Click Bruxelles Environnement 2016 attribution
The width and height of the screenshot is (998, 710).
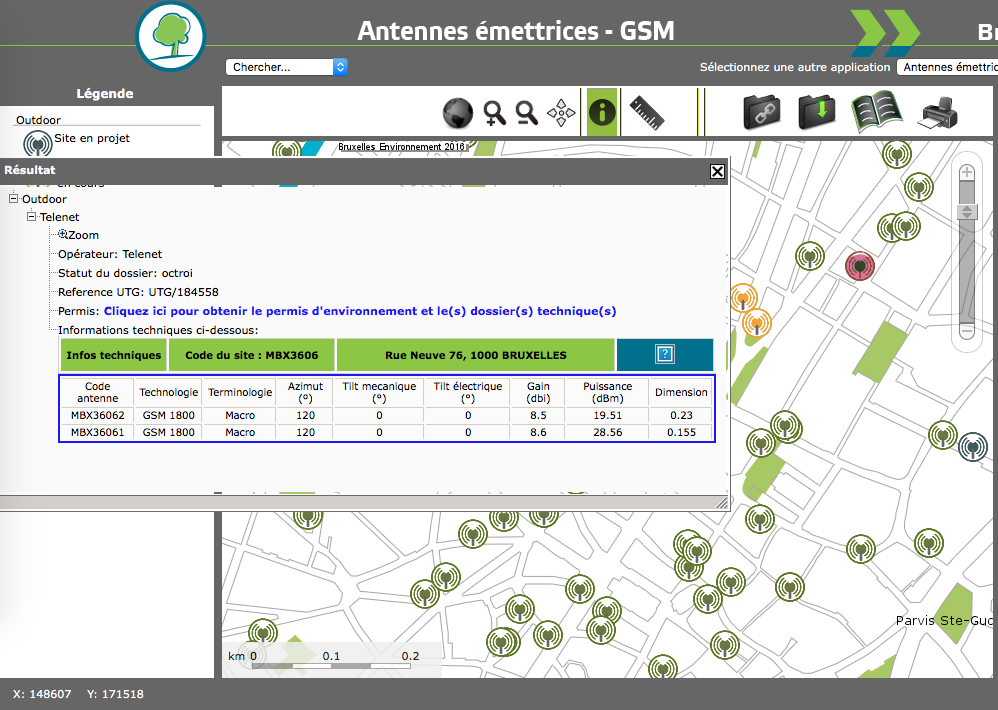coord(402,147)
